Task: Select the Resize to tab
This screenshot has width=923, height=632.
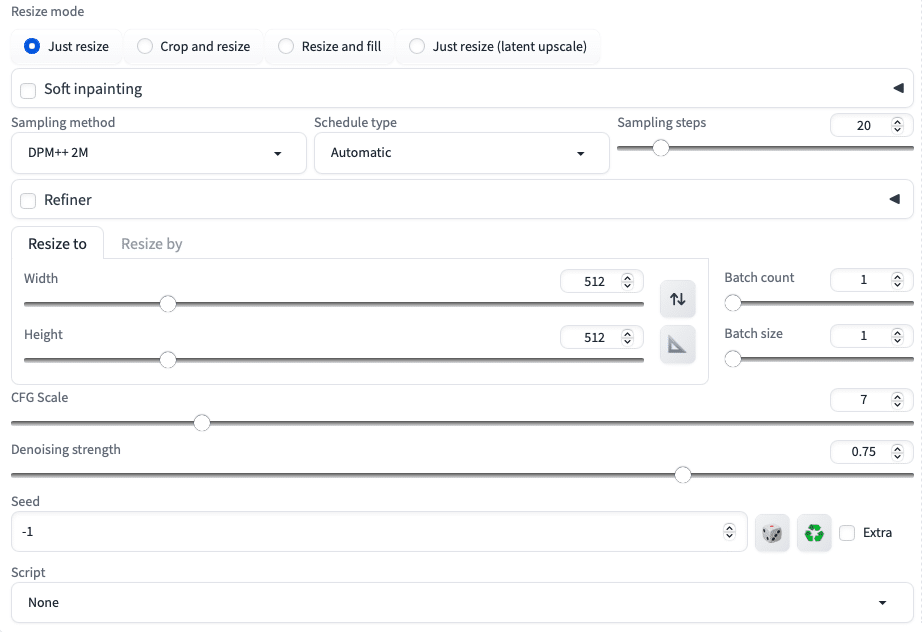Action: 57,244
